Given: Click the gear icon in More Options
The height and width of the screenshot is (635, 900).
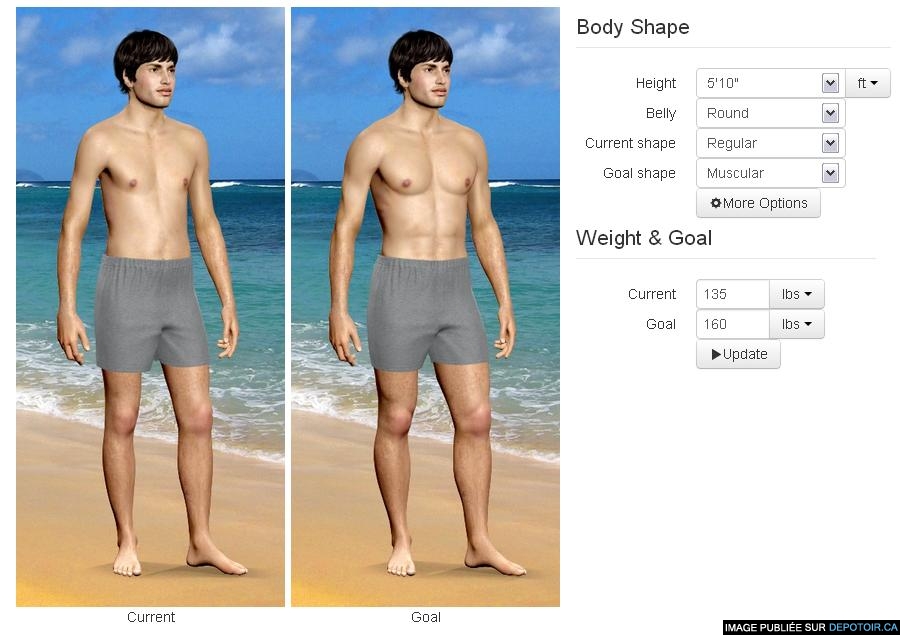Looking at the screenshot, I should [715, 203].
